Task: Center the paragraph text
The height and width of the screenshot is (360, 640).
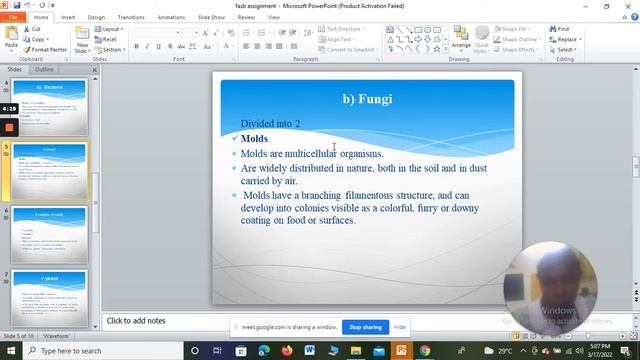Action: (257, 46)
